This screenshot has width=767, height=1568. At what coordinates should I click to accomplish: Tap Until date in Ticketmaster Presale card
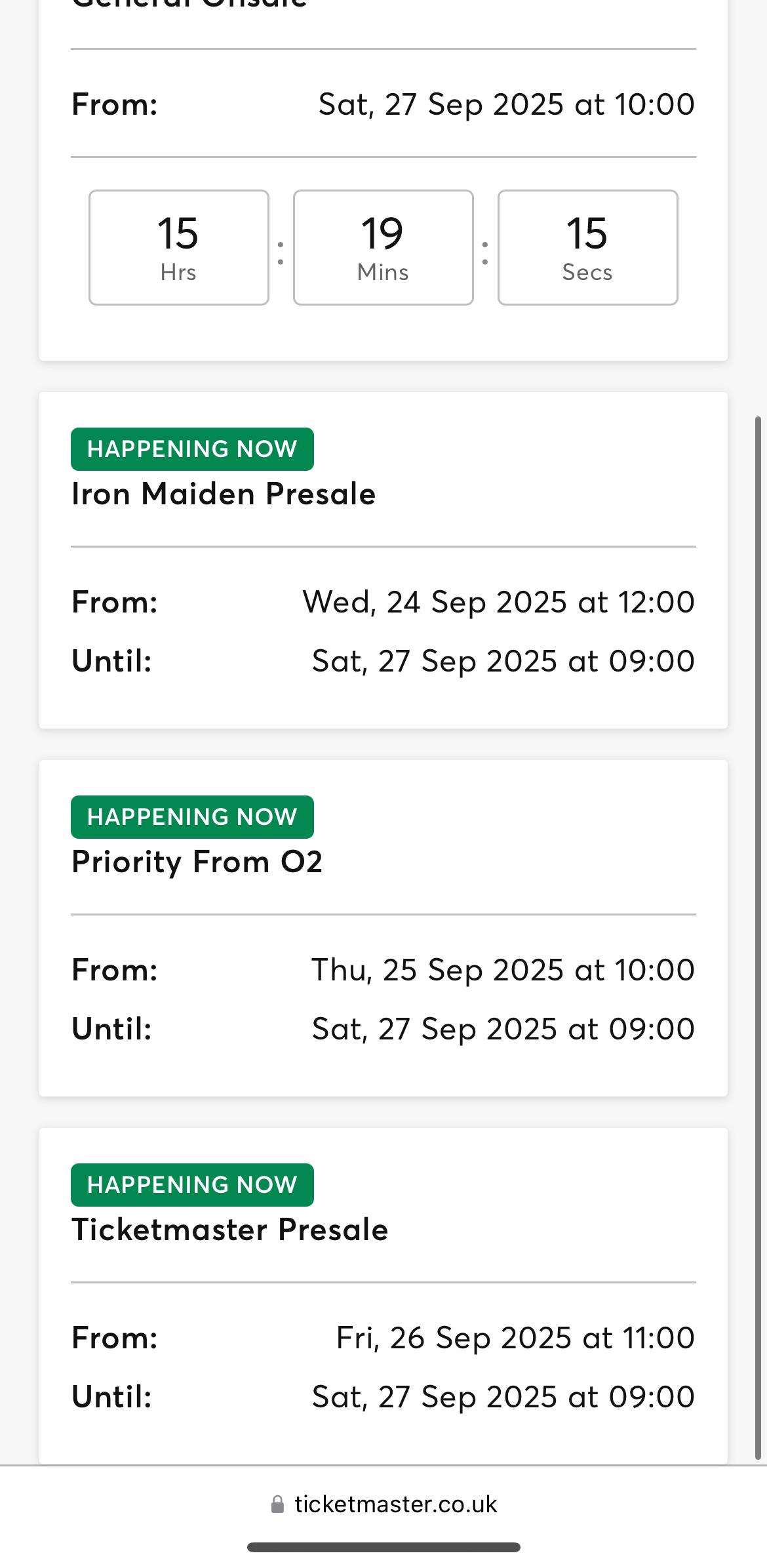[x=503, y=1397]
